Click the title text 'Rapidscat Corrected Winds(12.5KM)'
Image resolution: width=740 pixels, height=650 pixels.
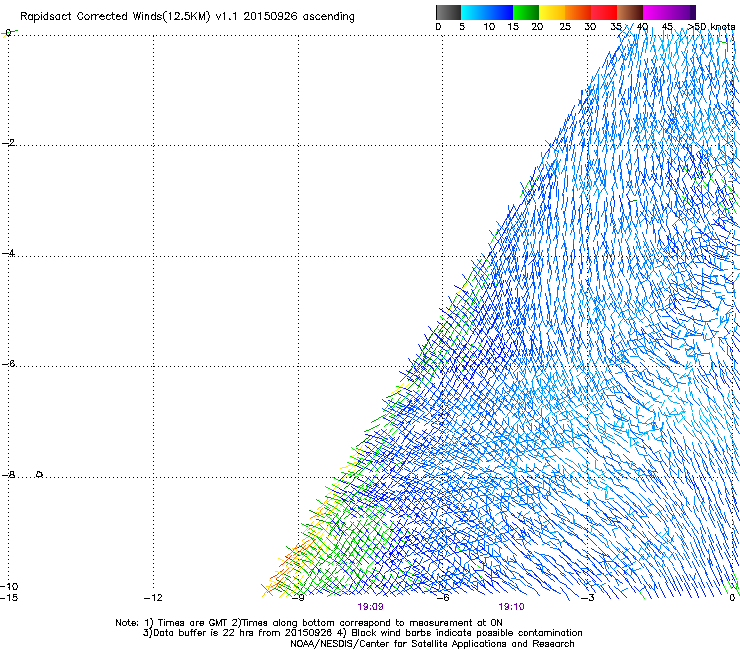pyautogui.click(x=115, y=17)
